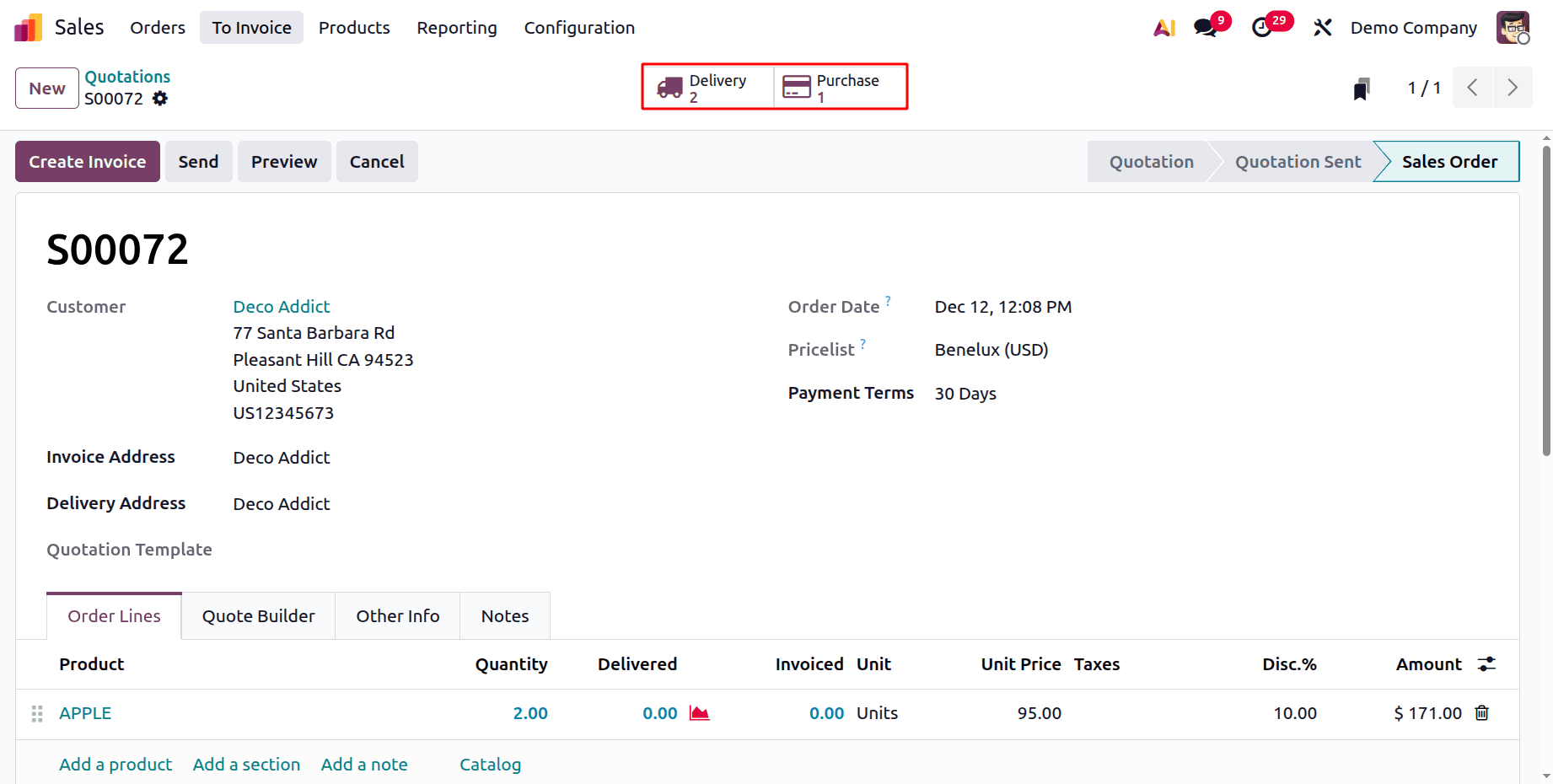
Task: Click the drag handle on APPLE line
Action: [x=37, y=714]
